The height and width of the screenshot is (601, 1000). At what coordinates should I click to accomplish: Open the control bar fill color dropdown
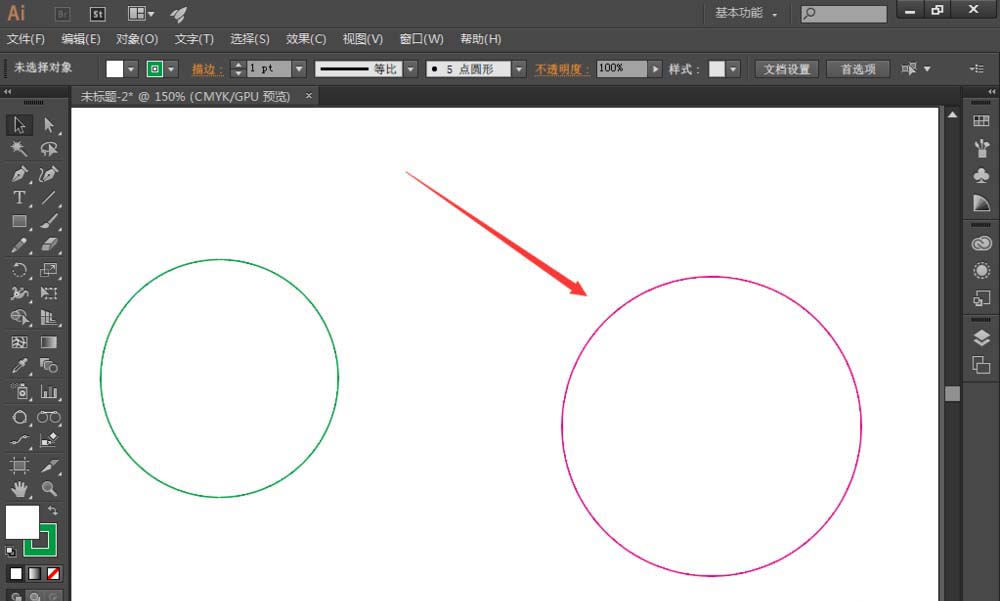131,69
